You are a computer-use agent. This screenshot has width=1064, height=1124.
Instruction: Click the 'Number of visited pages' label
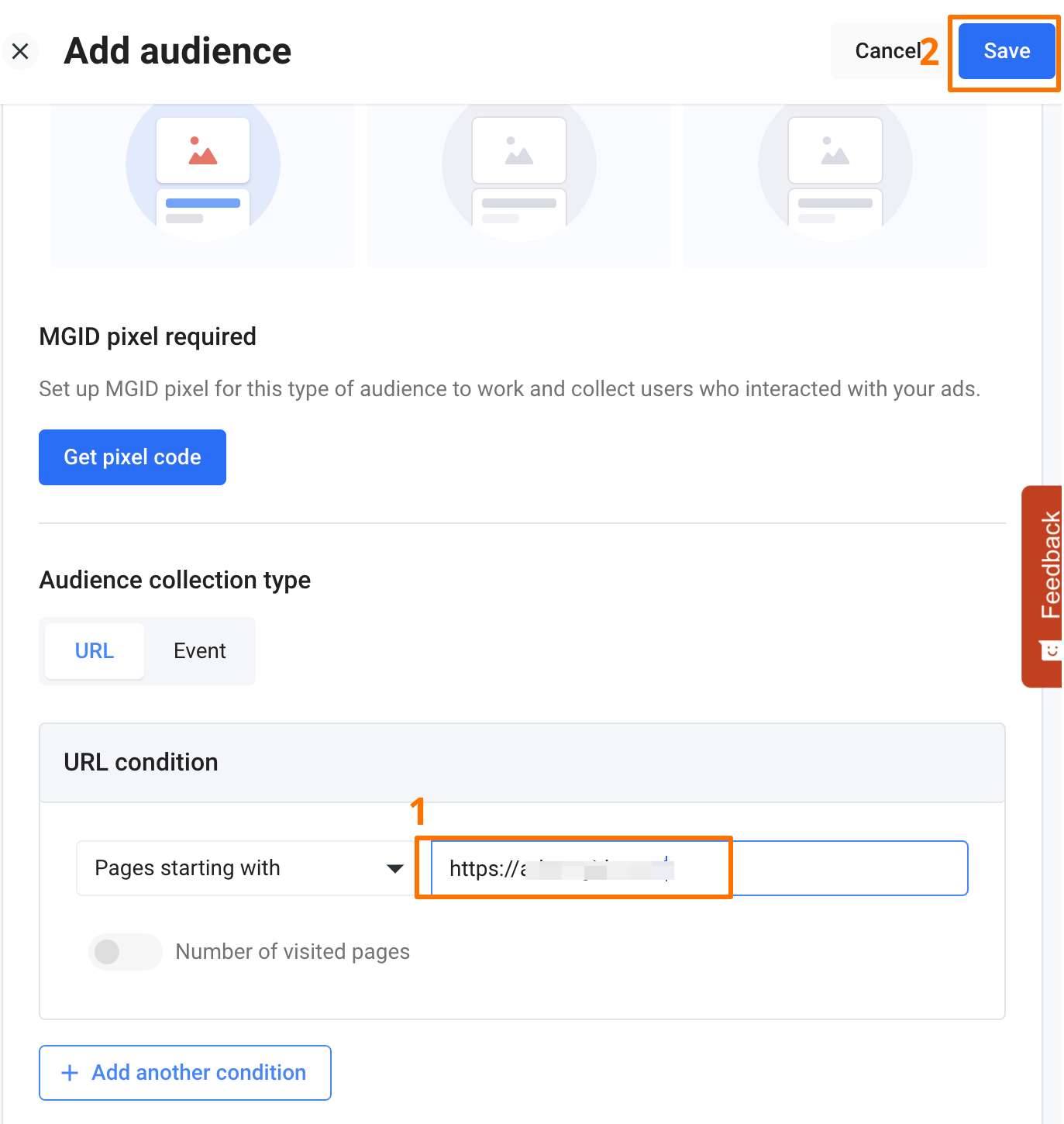(x=292, y=951)
